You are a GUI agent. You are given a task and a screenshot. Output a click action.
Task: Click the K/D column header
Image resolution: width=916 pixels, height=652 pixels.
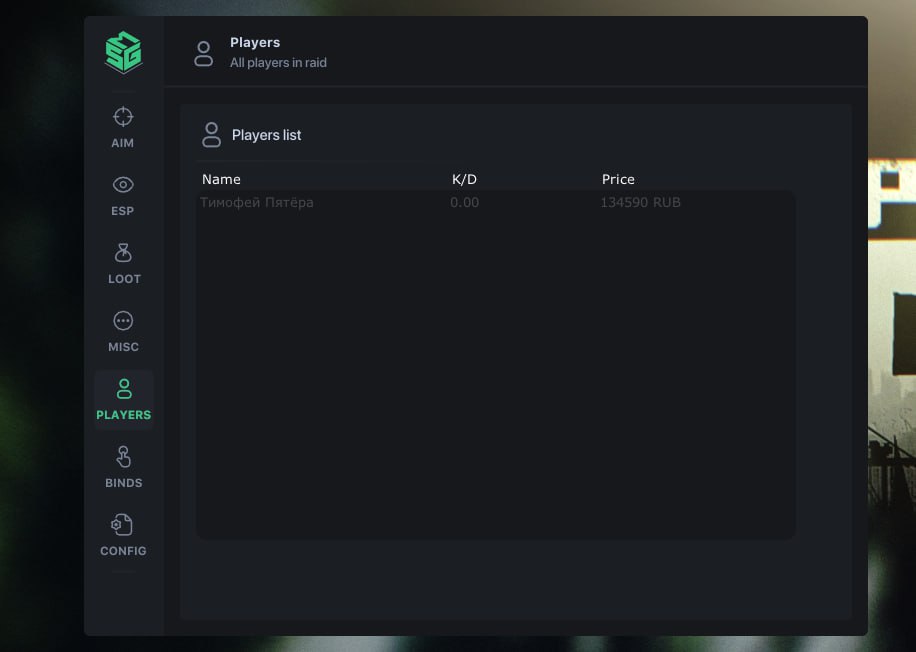(x=464, y=179)
